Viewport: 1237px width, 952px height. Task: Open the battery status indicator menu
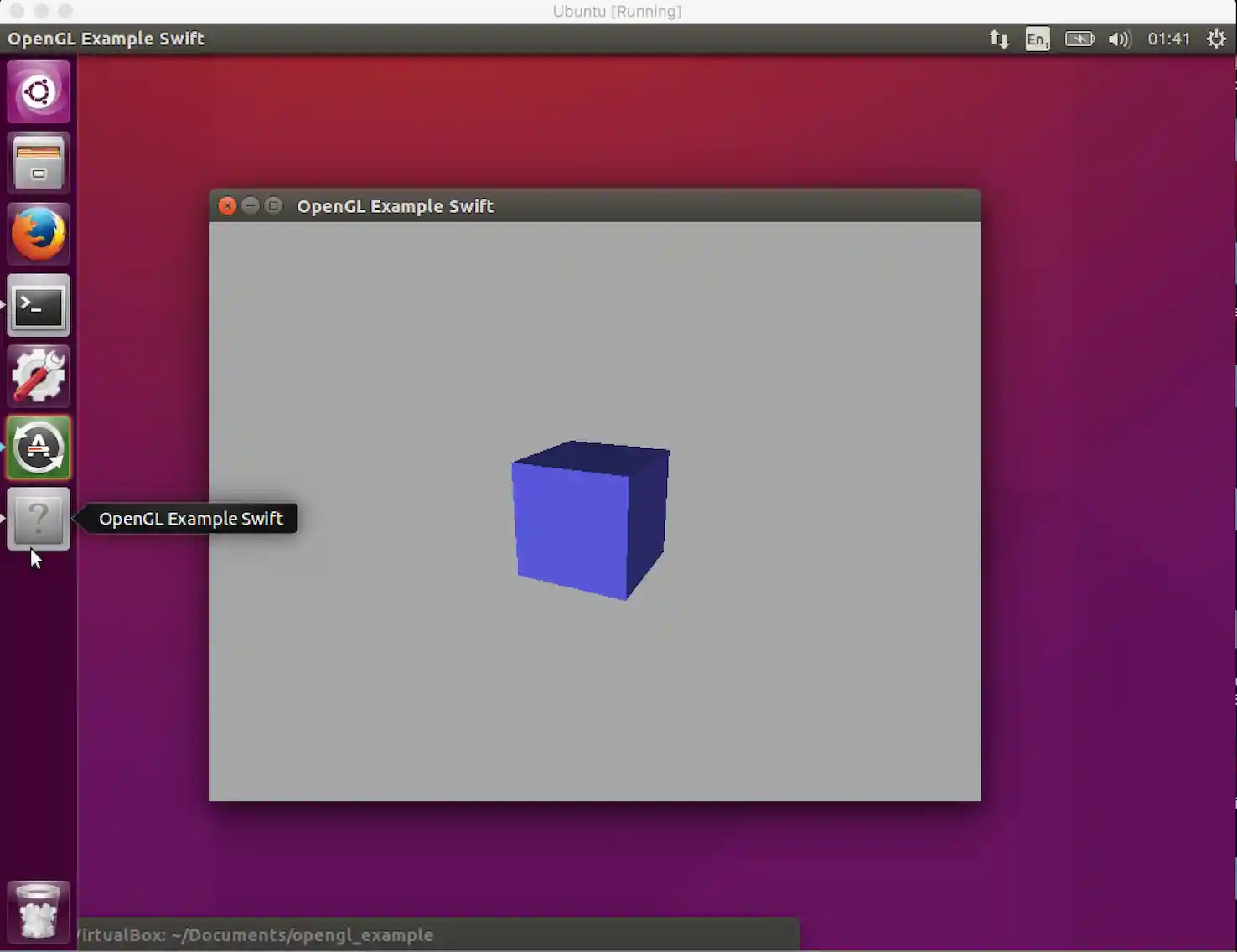click(1079, 39)
